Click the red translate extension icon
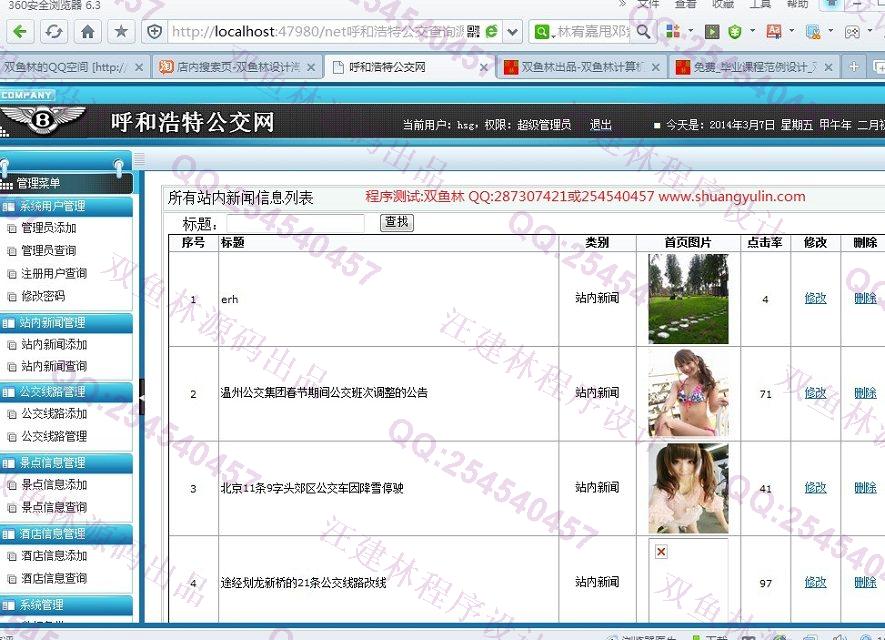Viewport: 885px width, 640px height. [774, 32]
